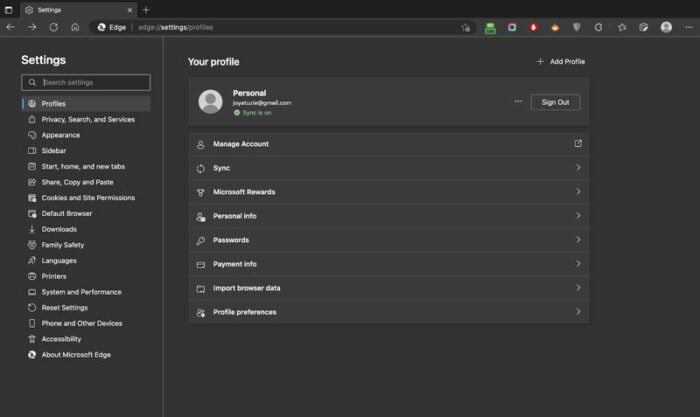Click the red extension icon in toolbar
Viewport: 700px width, 417px height.
533,27
